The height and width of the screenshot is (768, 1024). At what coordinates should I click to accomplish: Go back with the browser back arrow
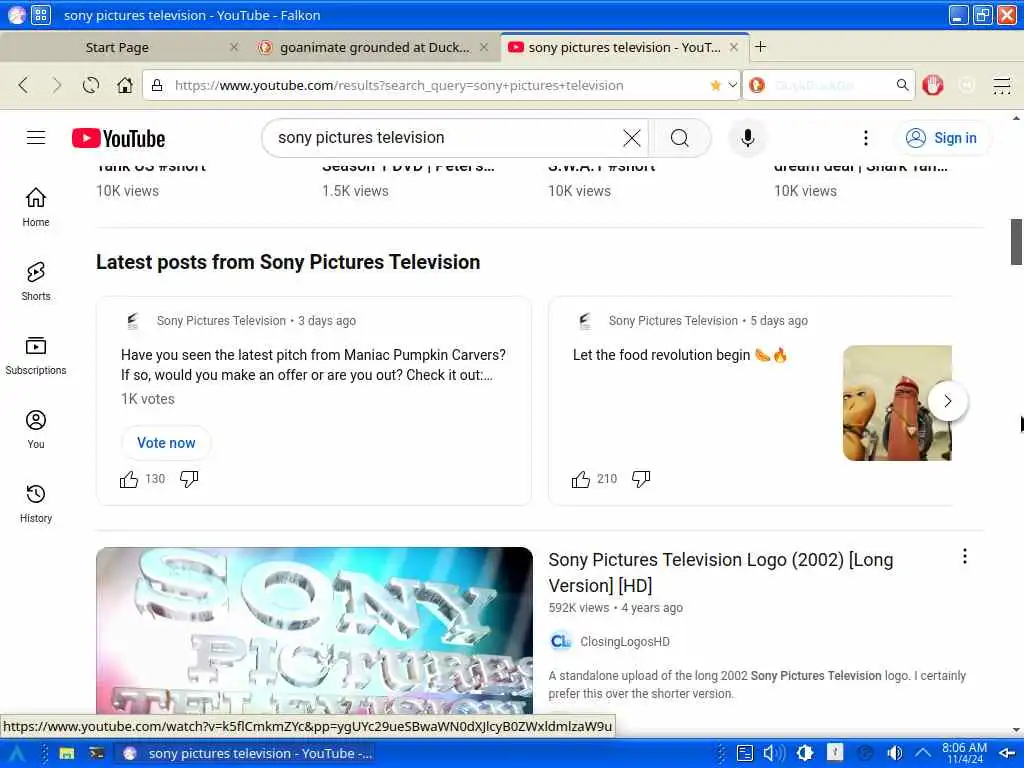24,85
